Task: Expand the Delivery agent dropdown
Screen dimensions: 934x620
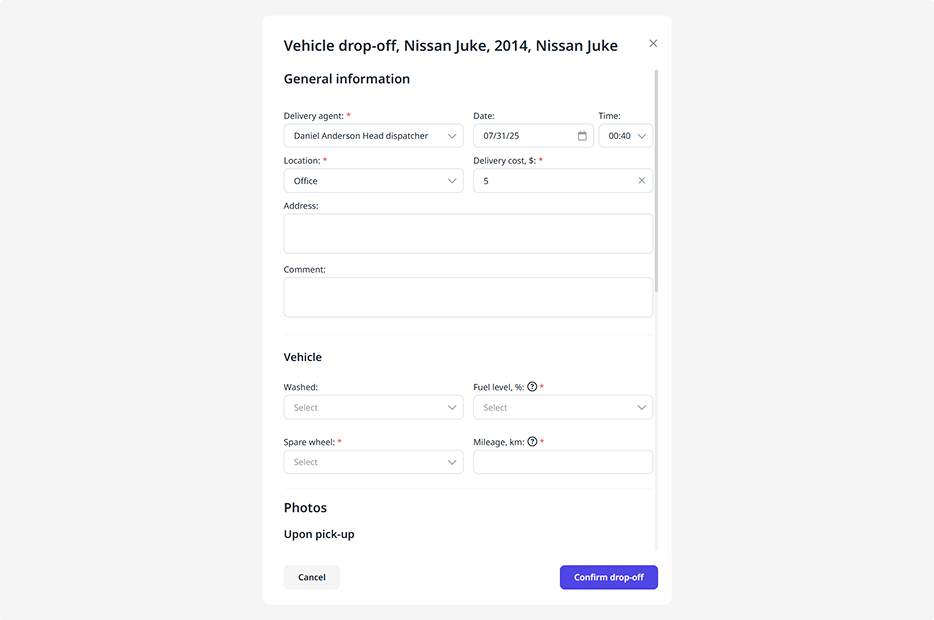Action: (373, 136)
